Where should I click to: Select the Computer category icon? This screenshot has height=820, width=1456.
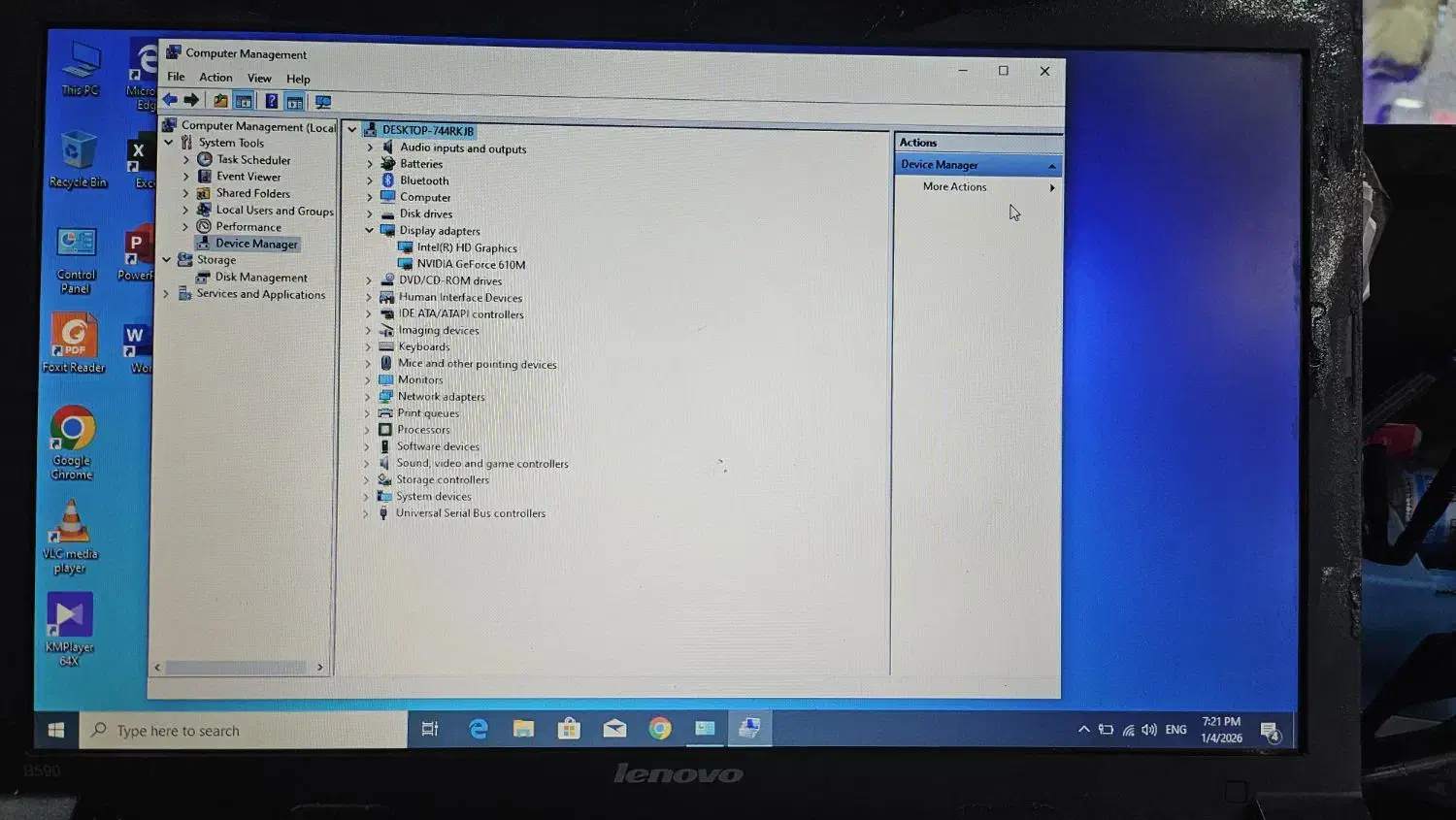coord(388,197)
